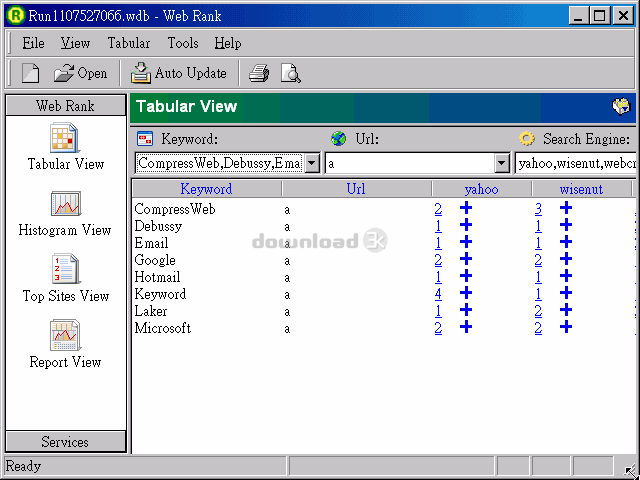This screenshot has height=480, width=640.
Task: Click the Search Engine combo box field
Action: click(576, 164)
